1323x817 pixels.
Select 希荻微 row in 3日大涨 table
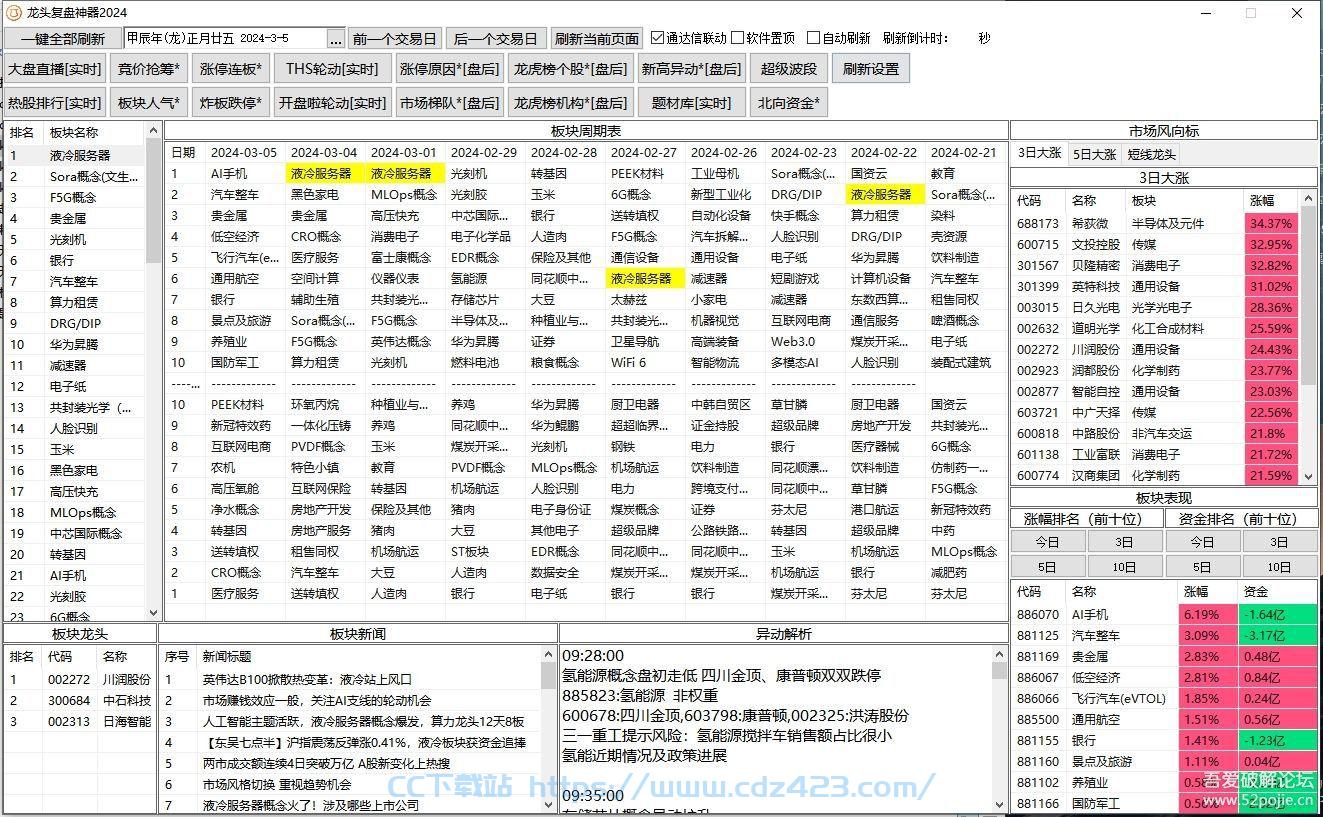[x=1155, y=223]
